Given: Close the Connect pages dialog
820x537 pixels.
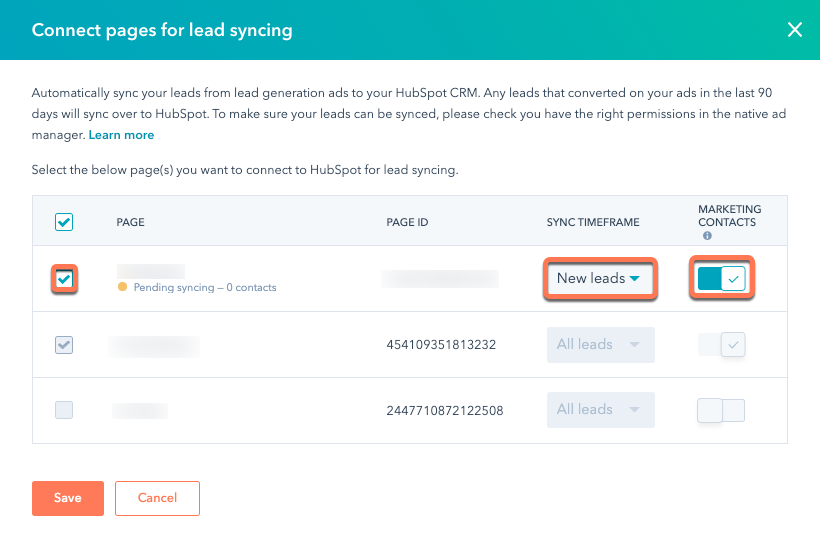Looking at the screenshot, I should point(794,30).
